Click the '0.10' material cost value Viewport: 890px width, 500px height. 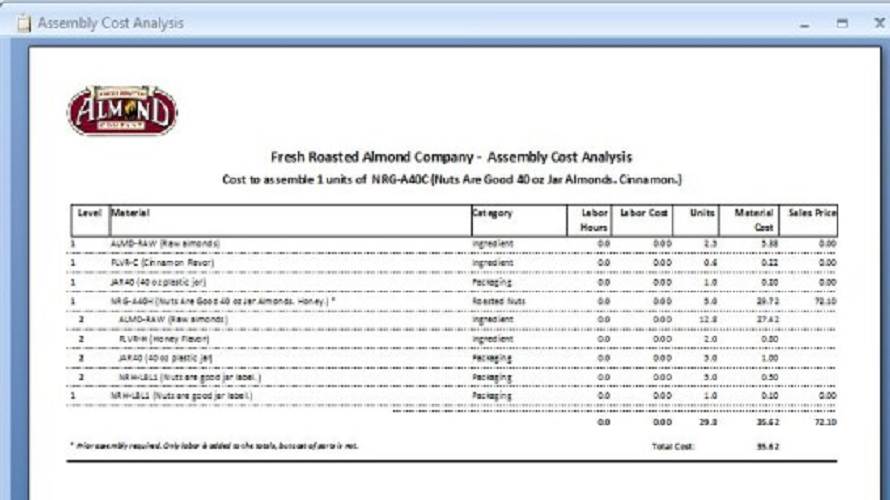pyautogui.click(x=770, y=396)
